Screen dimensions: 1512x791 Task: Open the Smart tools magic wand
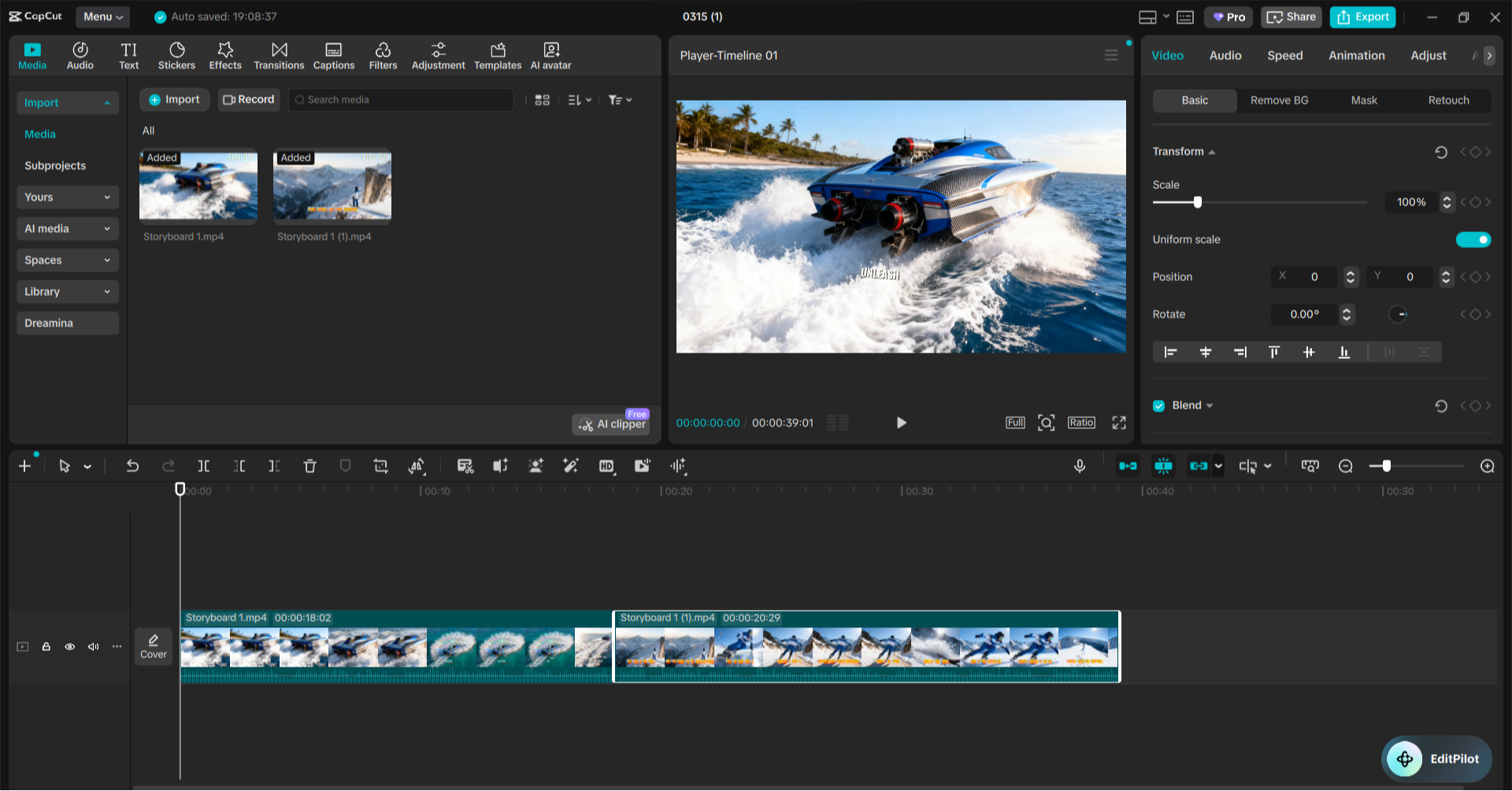(570, 465)
